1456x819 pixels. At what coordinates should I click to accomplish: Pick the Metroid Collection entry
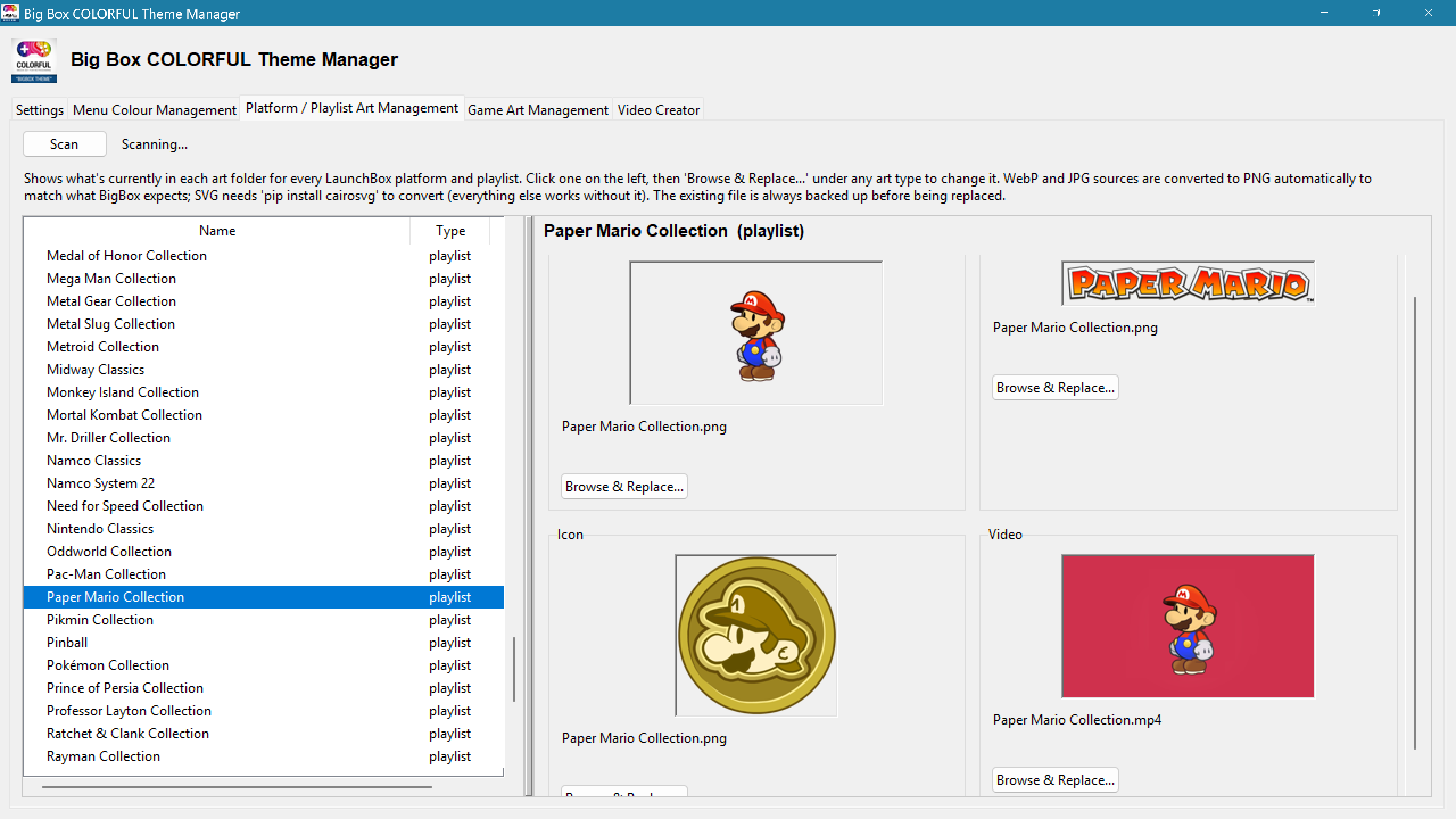[264, 347]
